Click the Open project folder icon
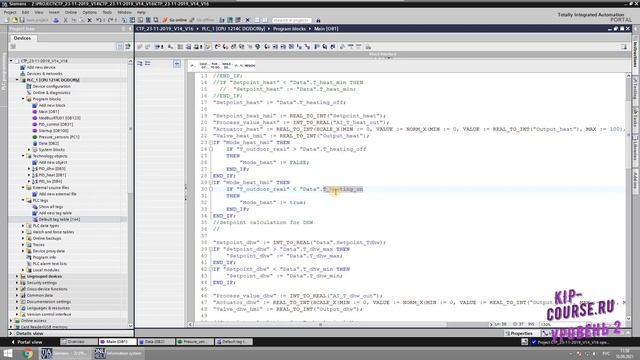640x360 pixels. pyautogui.click(x=15, y=20)
